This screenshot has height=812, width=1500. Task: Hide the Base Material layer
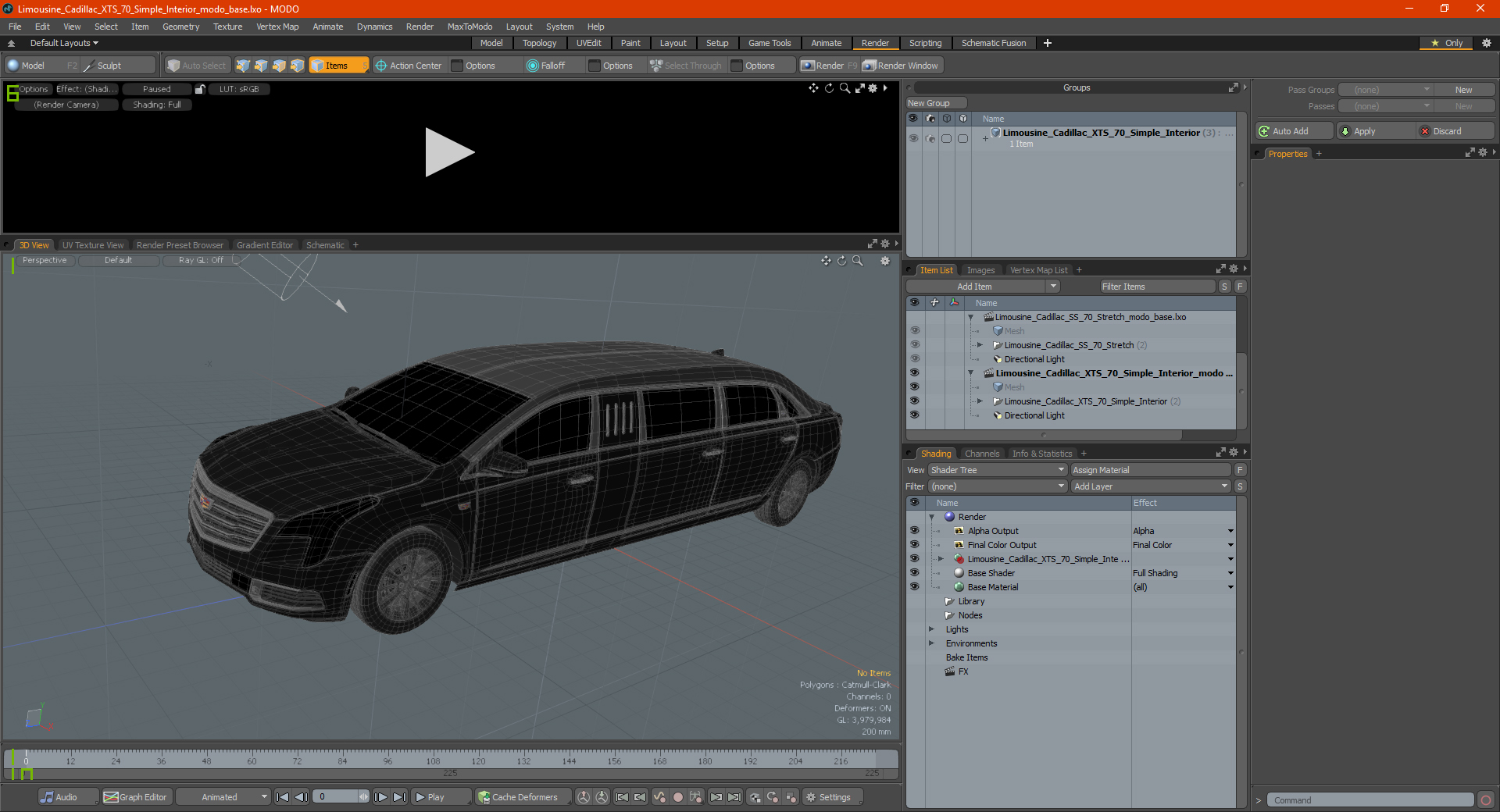914,587
